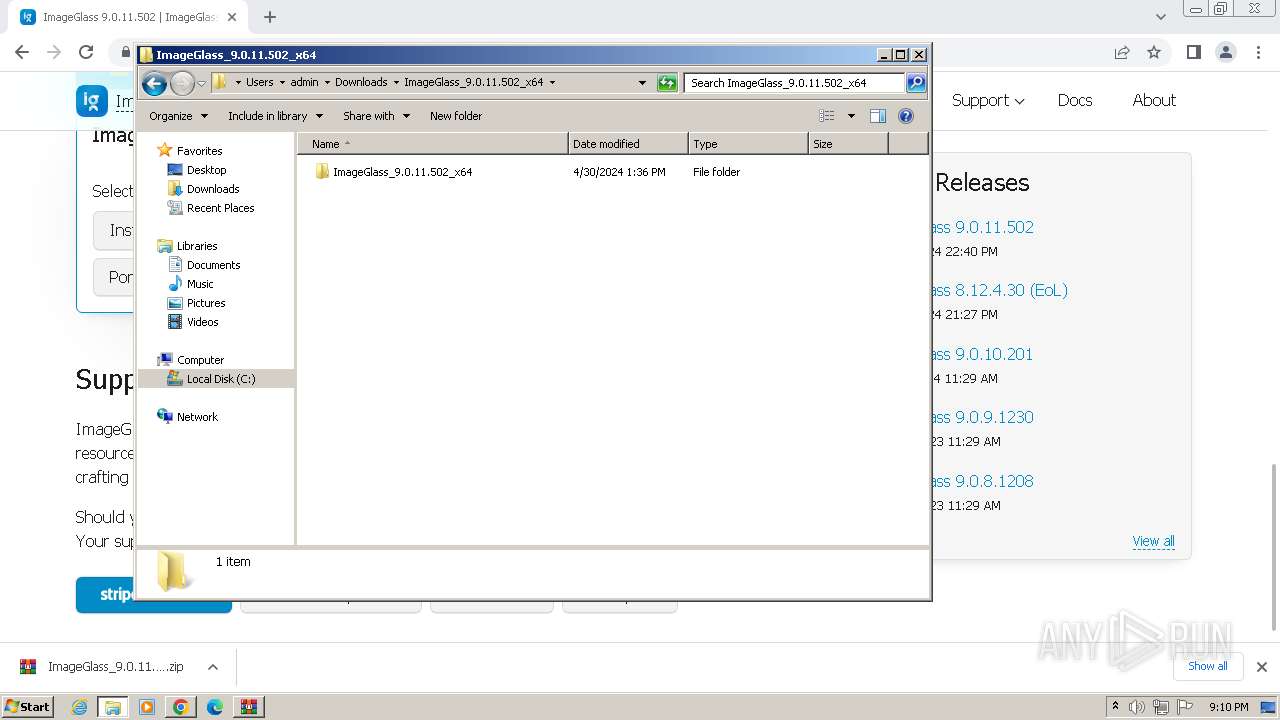Expand the ImageGlass zip download options chevron
The image size is (1280, 720).
pos(212,667)
